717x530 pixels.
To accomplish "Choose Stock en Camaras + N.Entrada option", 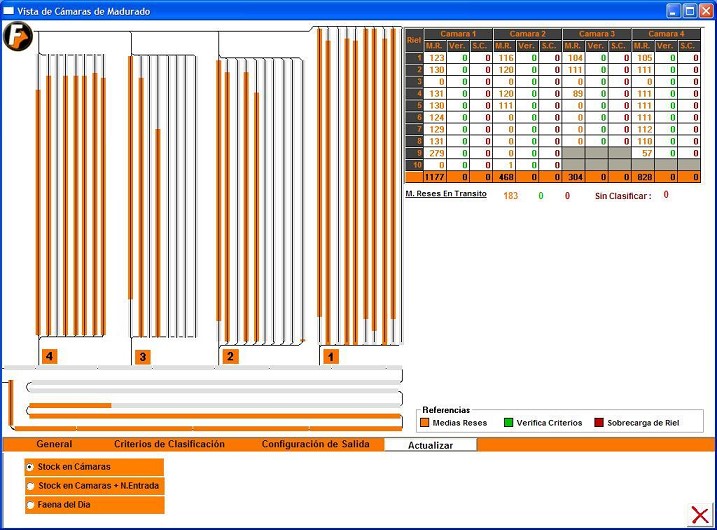I will pos(31,486).
